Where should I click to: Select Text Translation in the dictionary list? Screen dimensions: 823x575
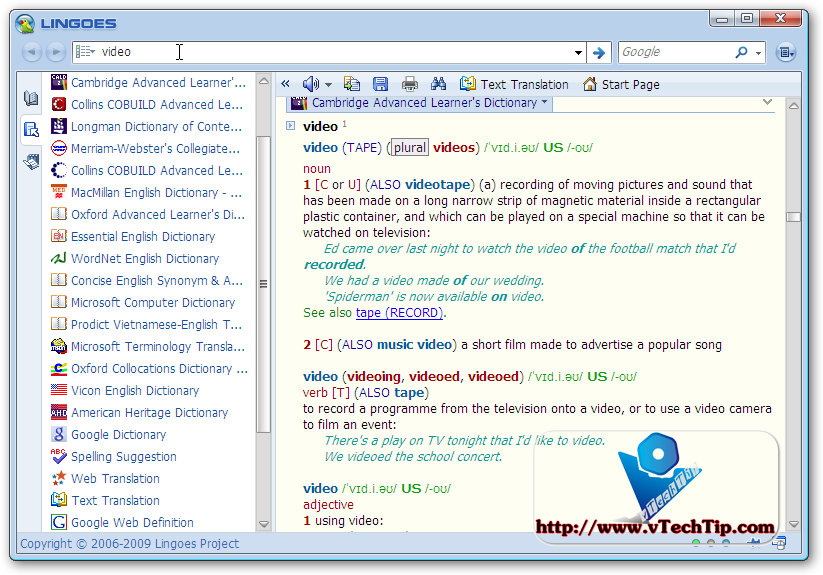[106, 501]
